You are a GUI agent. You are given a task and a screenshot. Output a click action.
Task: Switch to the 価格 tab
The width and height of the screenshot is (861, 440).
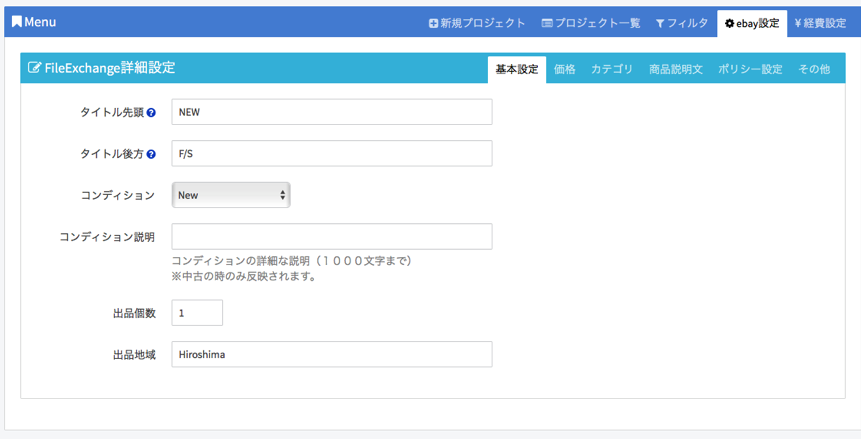(564, 69)
